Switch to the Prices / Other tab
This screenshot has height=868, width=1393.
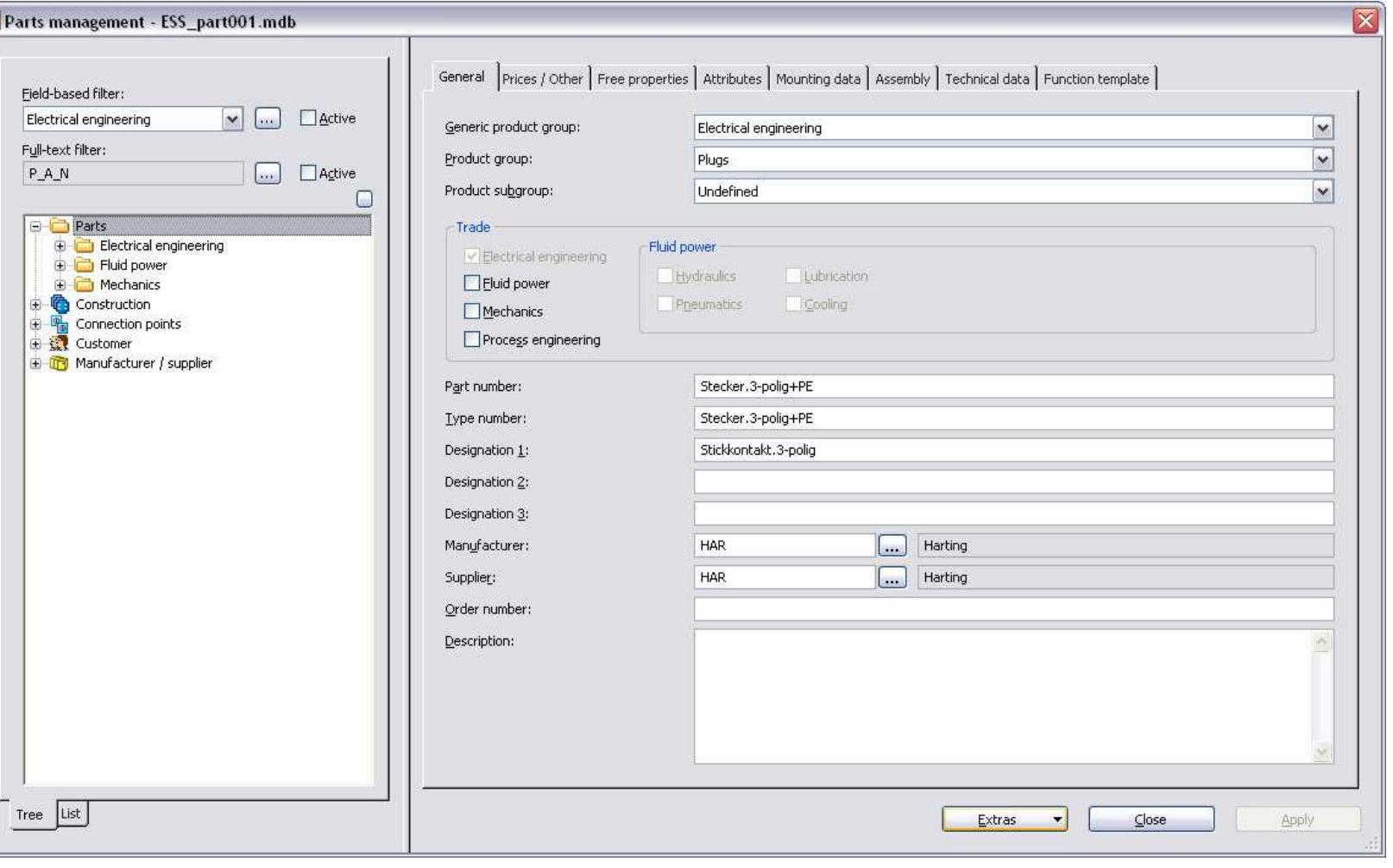[x=542, y=77]
